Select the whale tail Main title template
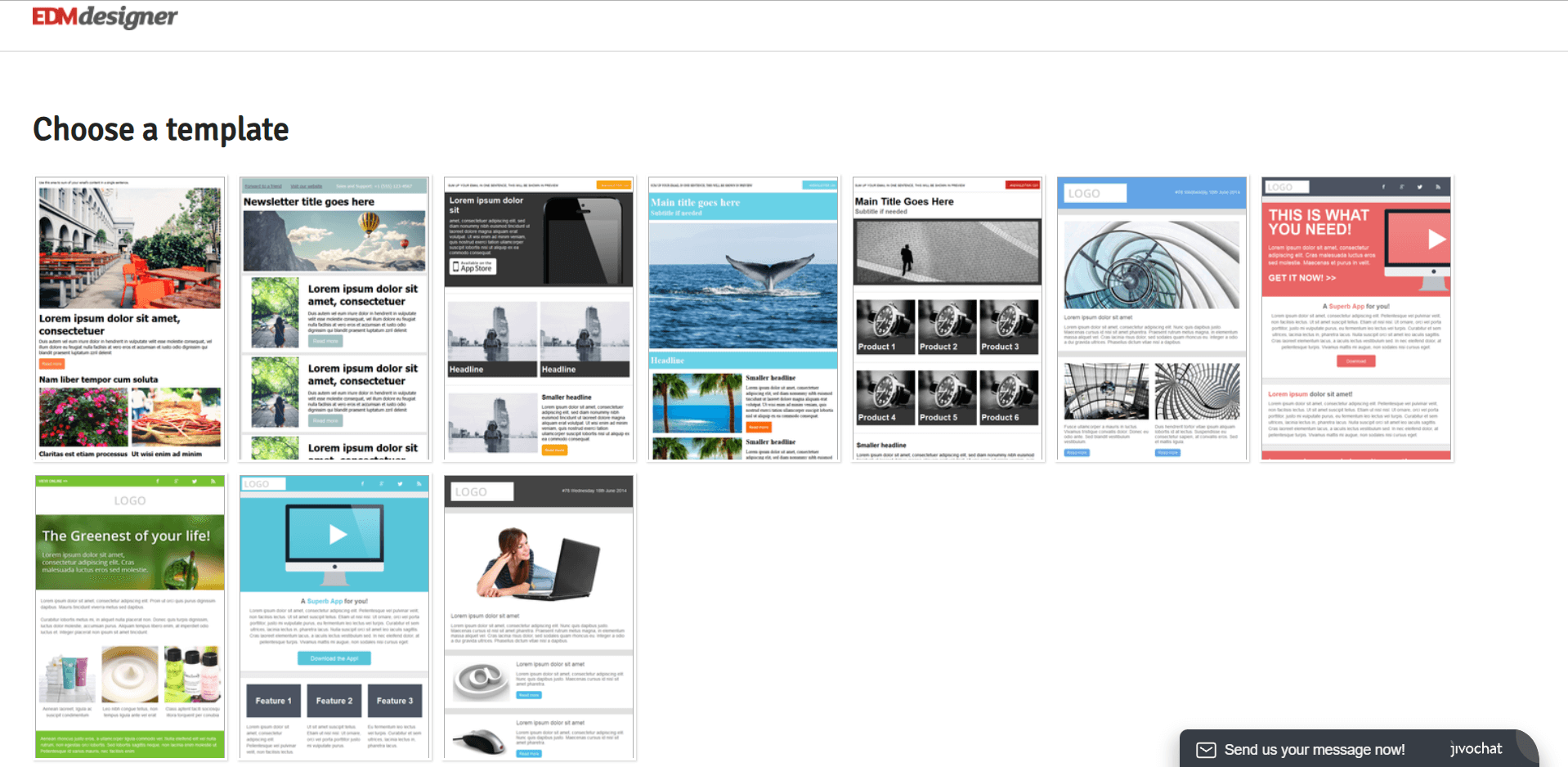 (x=743, y=319)
